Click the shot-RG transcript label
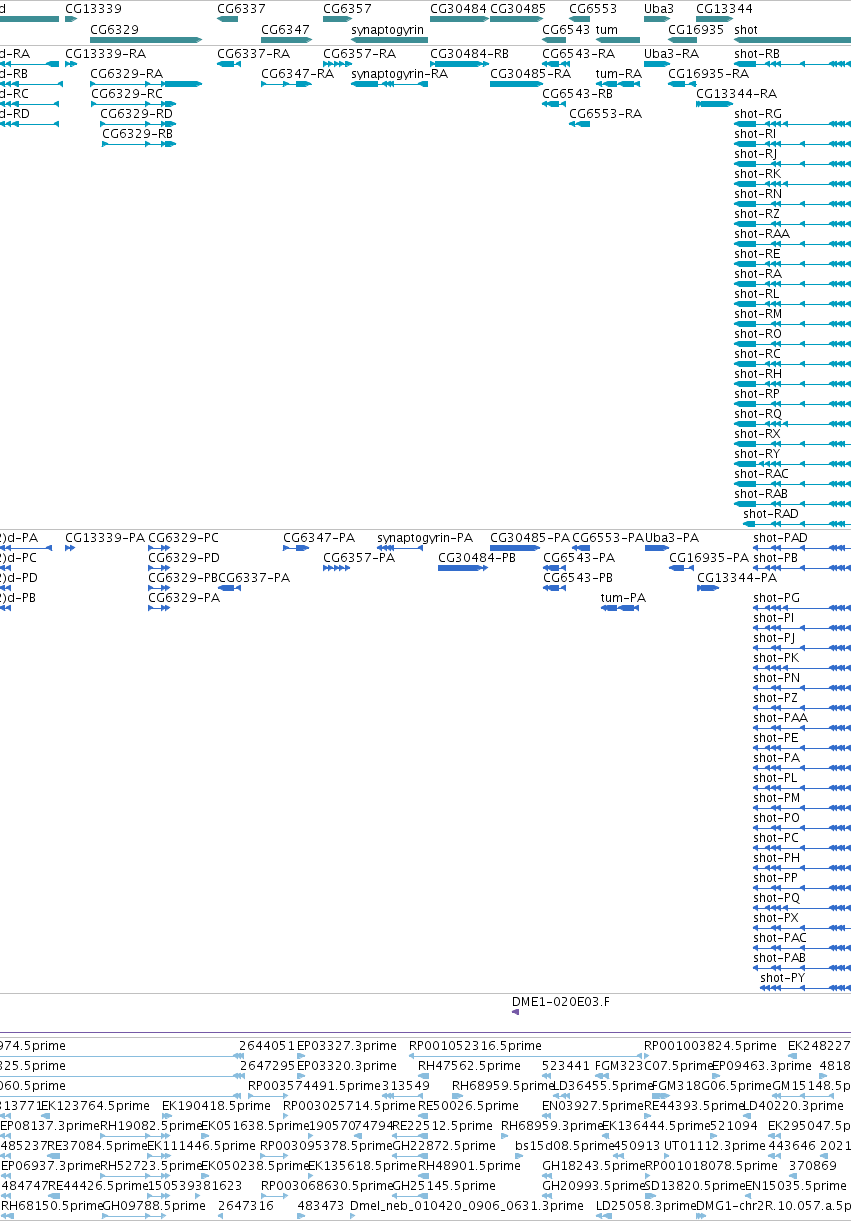 coord(758,113)
